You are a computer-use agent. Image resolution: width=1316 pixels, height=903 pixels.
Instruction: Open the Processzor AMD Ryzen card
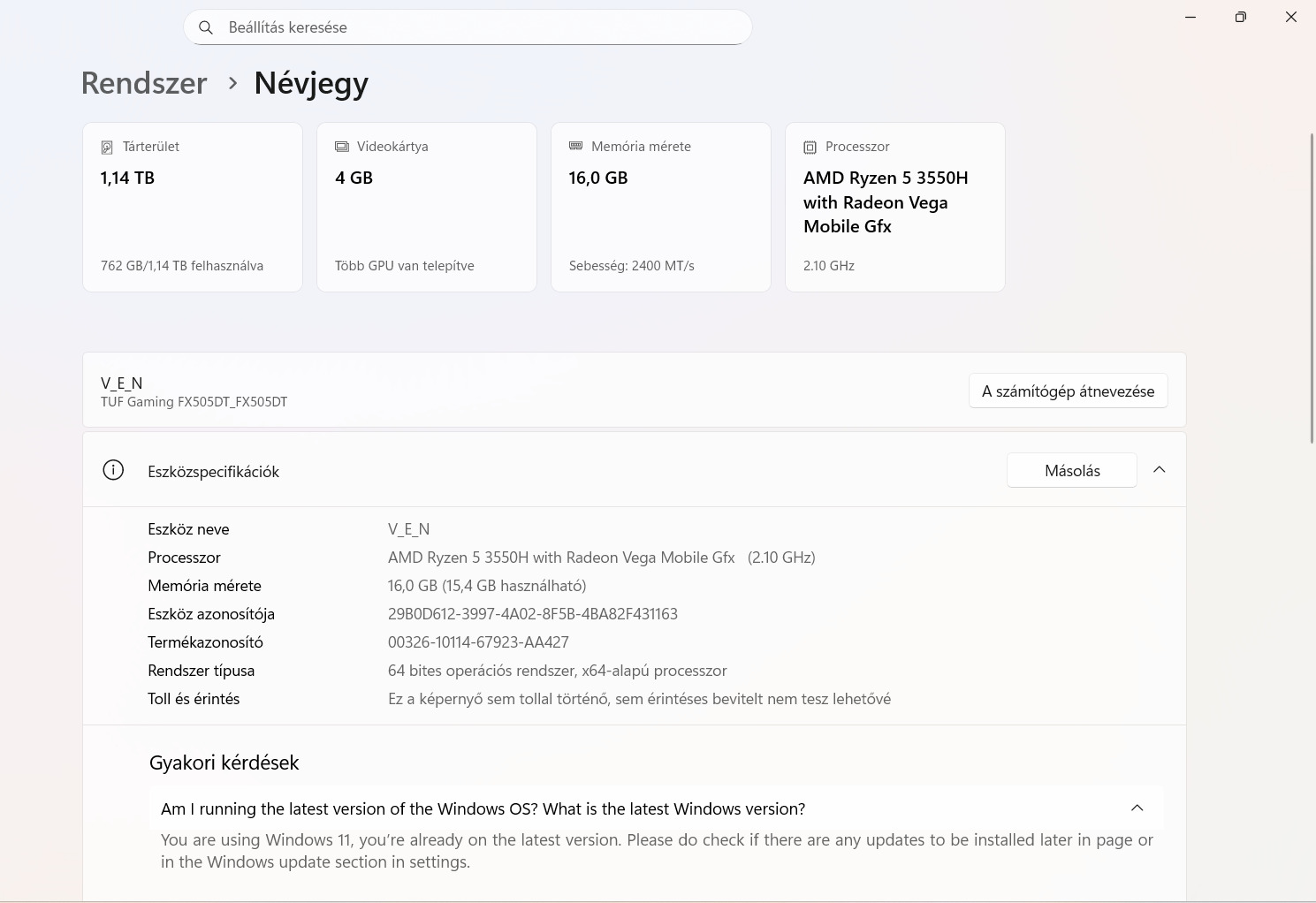895,207
